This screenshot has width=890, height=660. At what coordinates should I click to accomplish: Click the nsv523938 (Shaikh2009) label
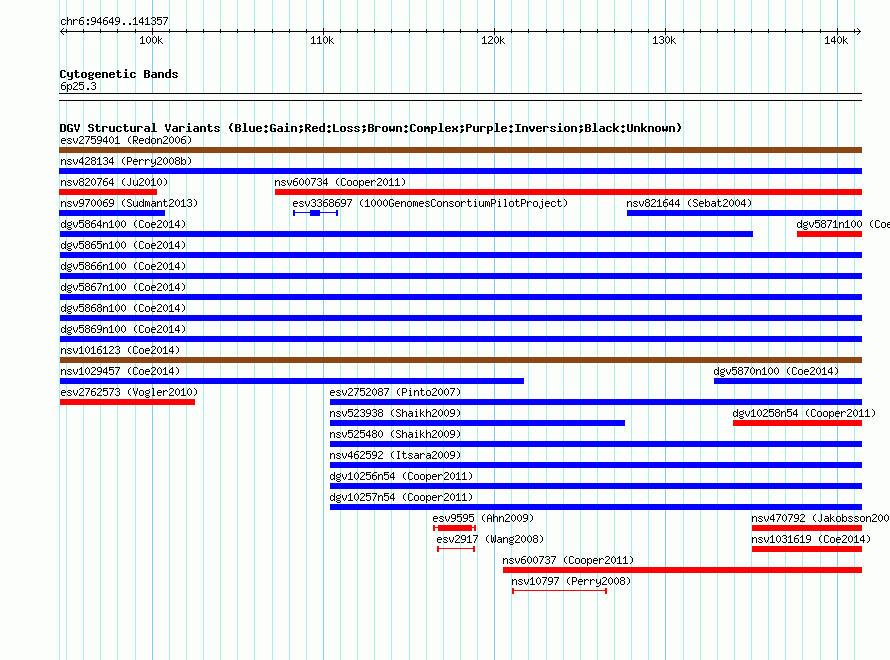pos(395,413)
